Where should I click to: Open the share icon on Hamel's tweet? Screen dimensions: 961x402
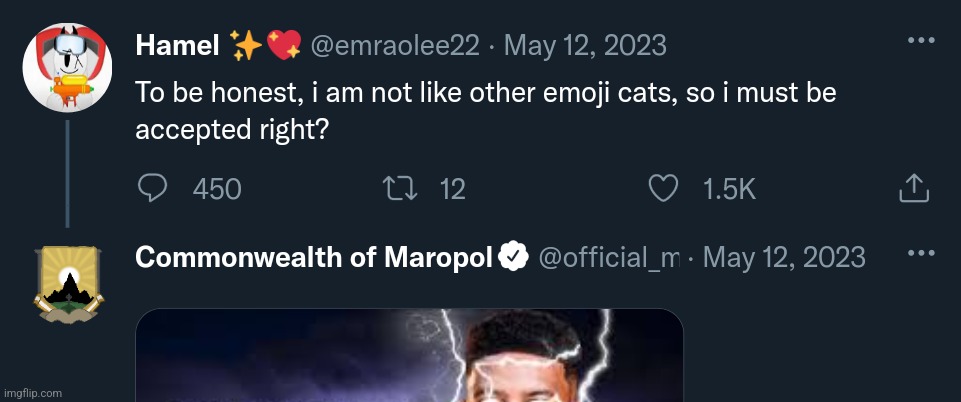[x=916, y=188]
